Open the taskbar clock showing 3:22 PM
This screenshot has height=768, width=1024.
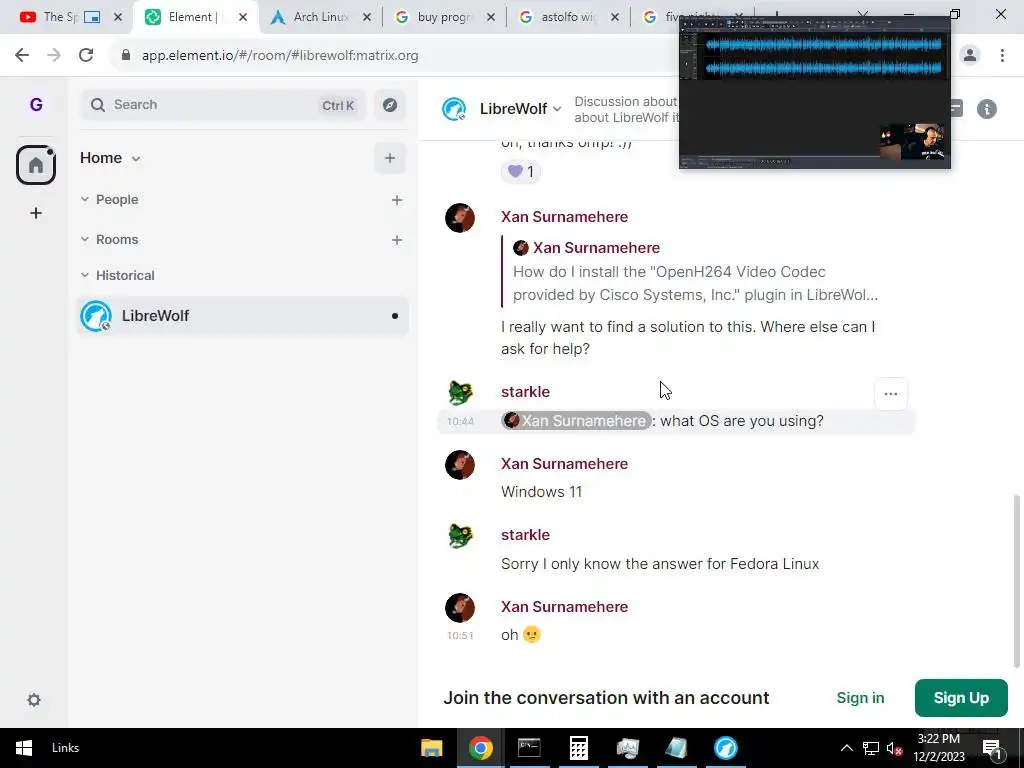(938, 748)
